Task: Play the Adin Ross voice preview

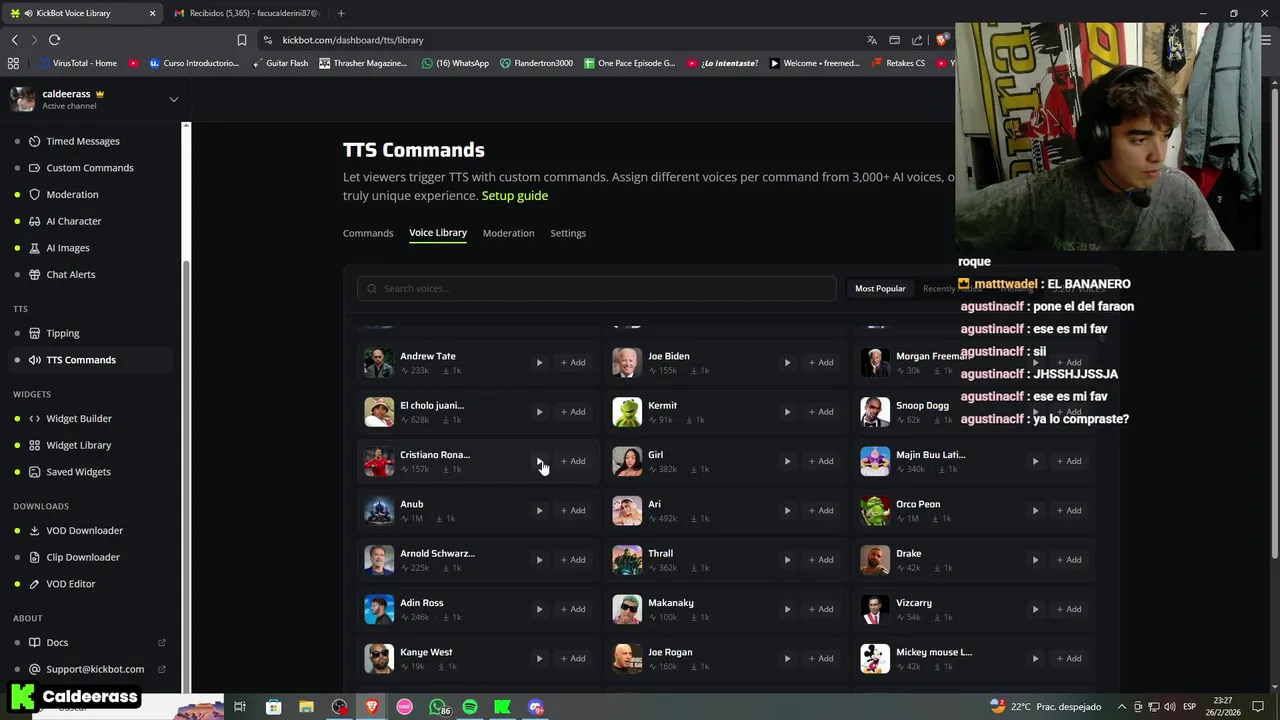Action: coord(539,609)
